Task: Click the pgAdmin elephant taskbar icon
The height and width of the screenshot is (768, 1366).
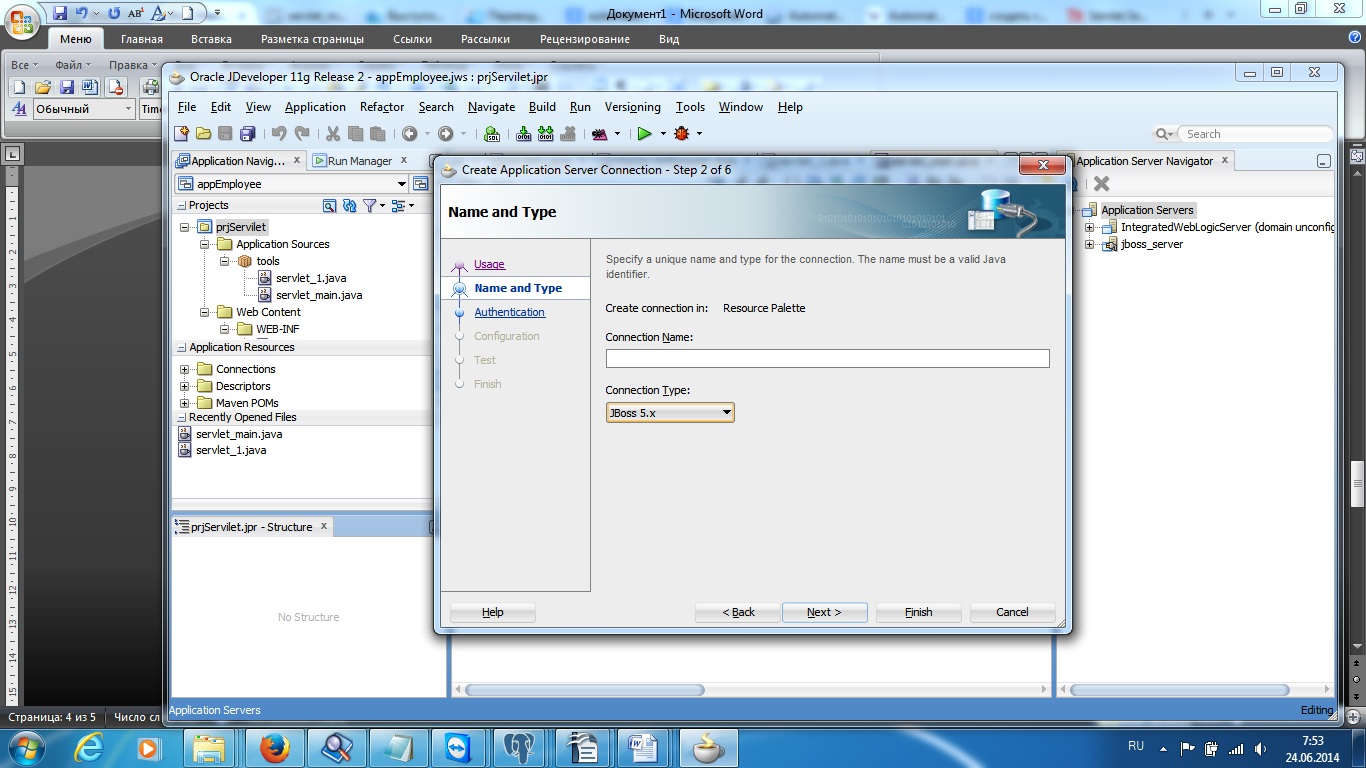Action: (x=519, y=747)
